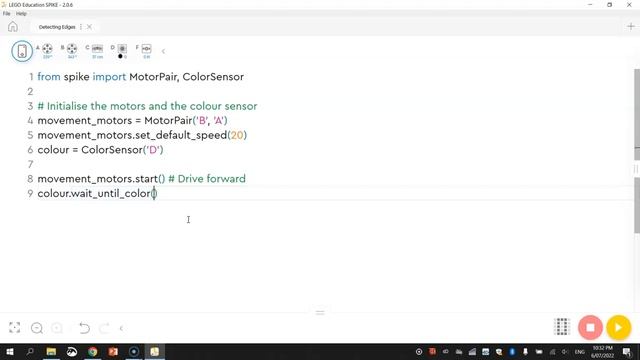The image size is (640, 360).
Task: Toggle Bluetooth tray icon
Action: point(512,352)
